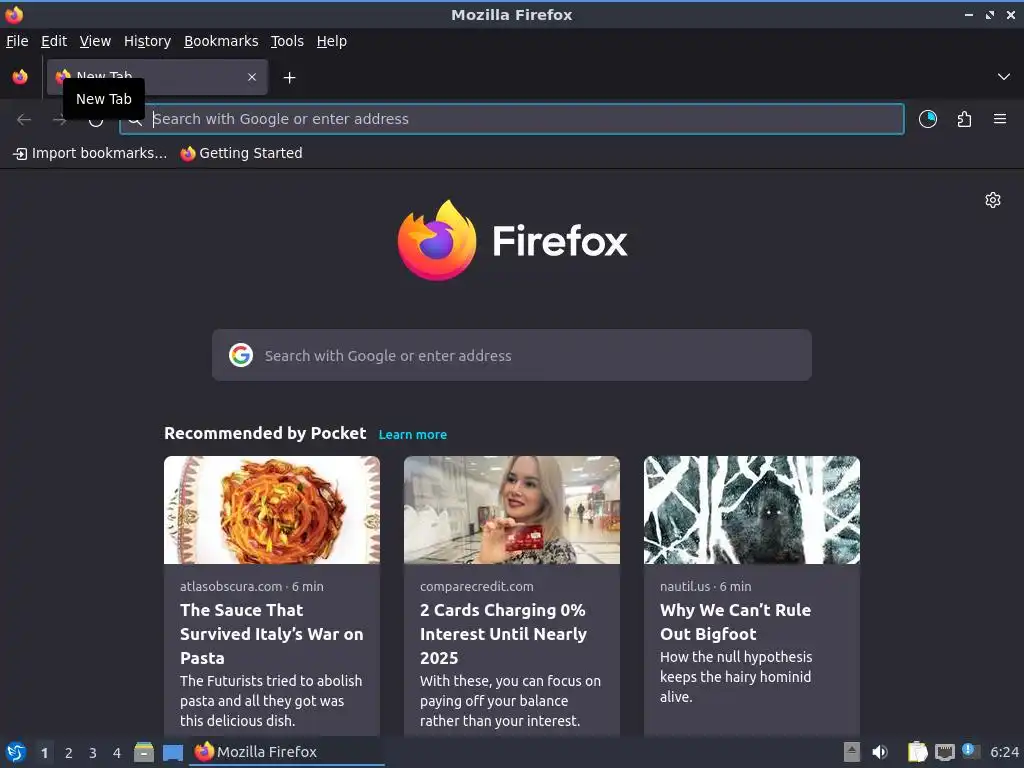Open the Bigfoot article thumbnail

752,510
